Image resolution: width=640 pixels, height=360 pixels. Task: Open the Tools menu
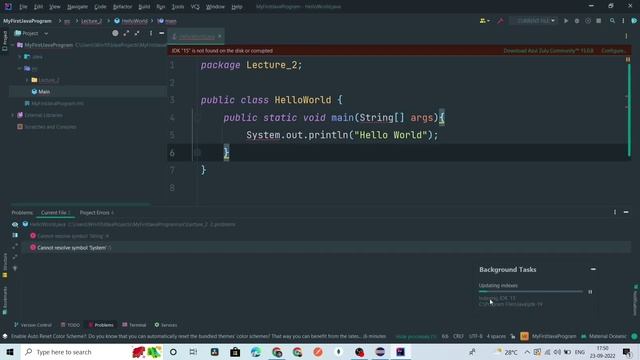178,7
